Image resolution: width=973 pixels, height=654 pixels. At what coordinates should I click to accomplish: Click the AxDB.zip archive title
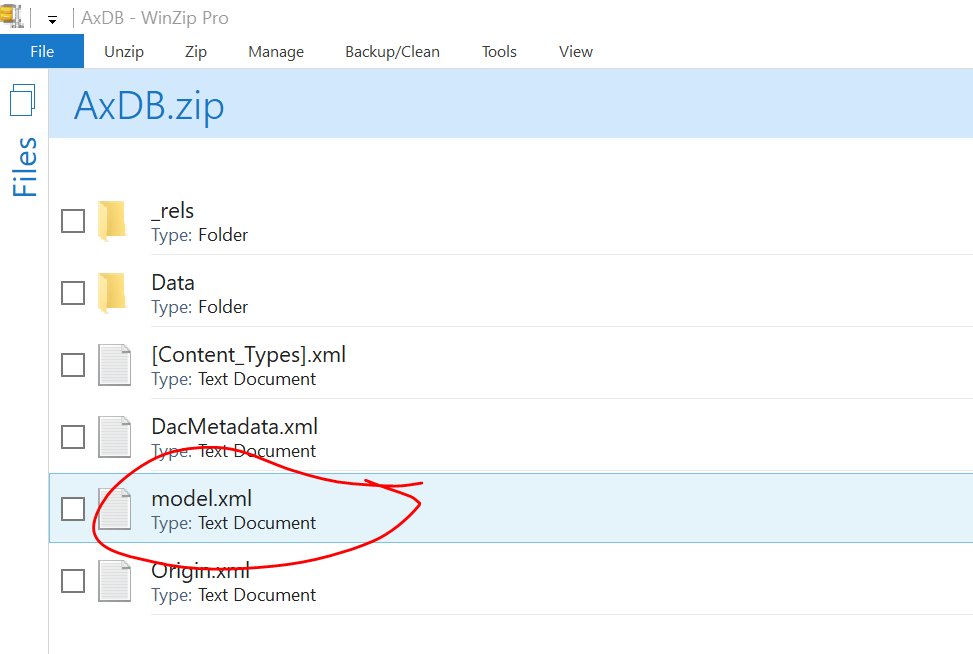click(x=149, y=106)
